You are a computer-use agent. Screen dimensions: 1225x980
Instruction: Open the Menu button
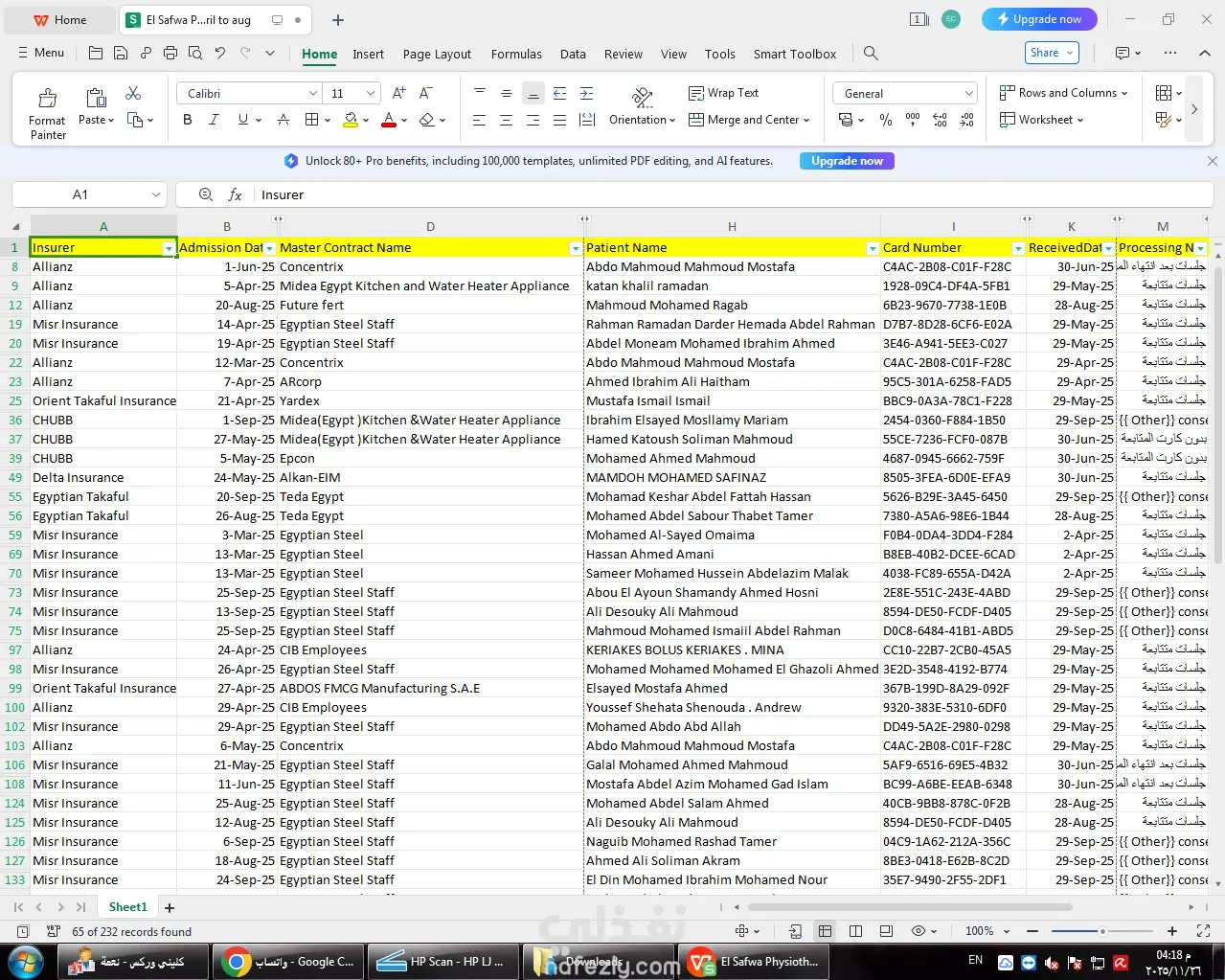point(41,53)
